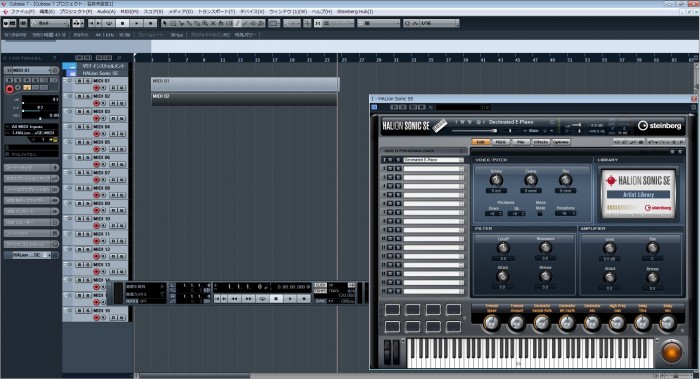This screenshot has width=700, height=379.
Task: Select the Range Selection tool
Action: 173,23
